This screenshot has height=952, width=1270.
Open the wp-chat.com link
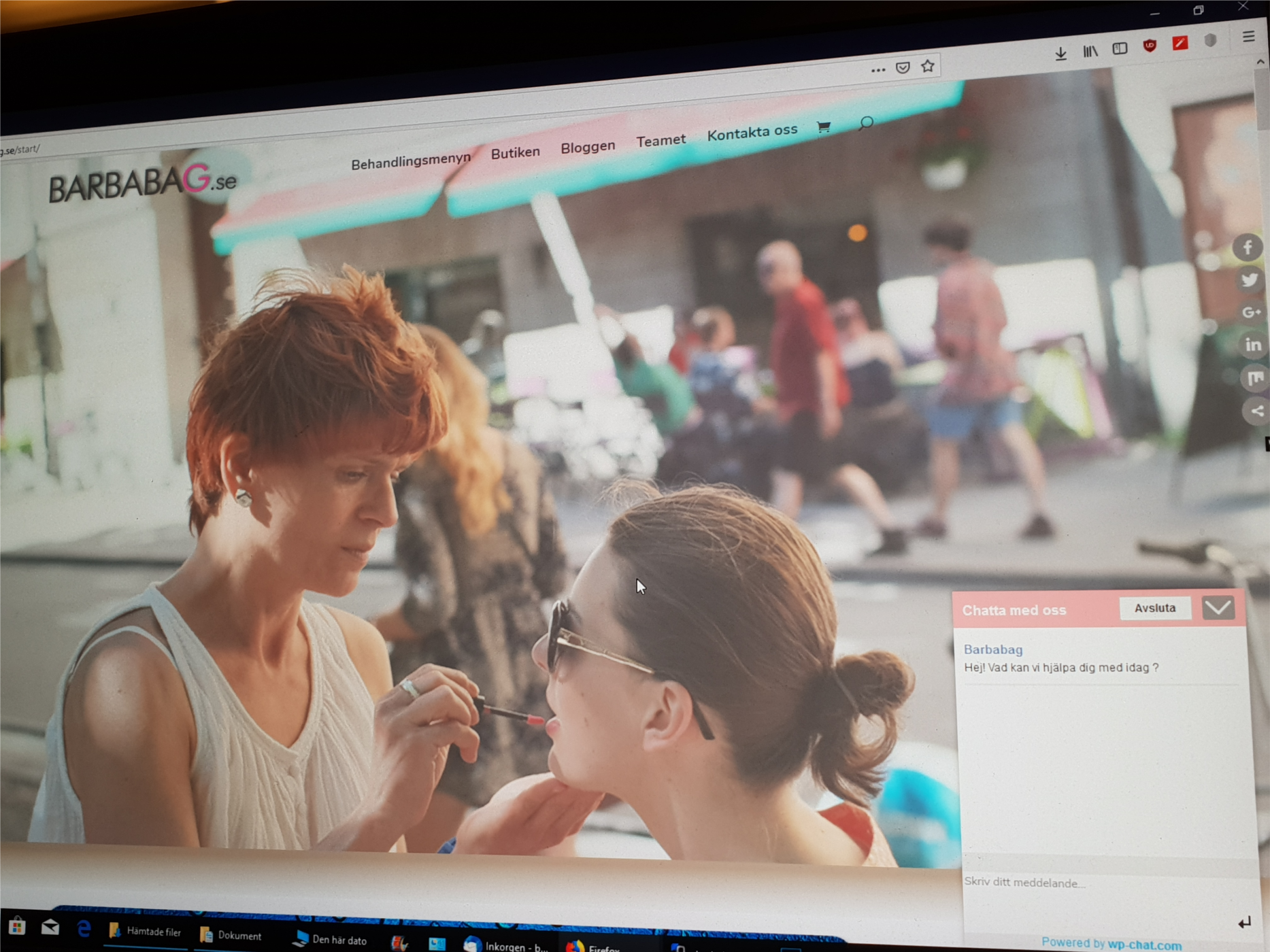(x=1145, y=945)
